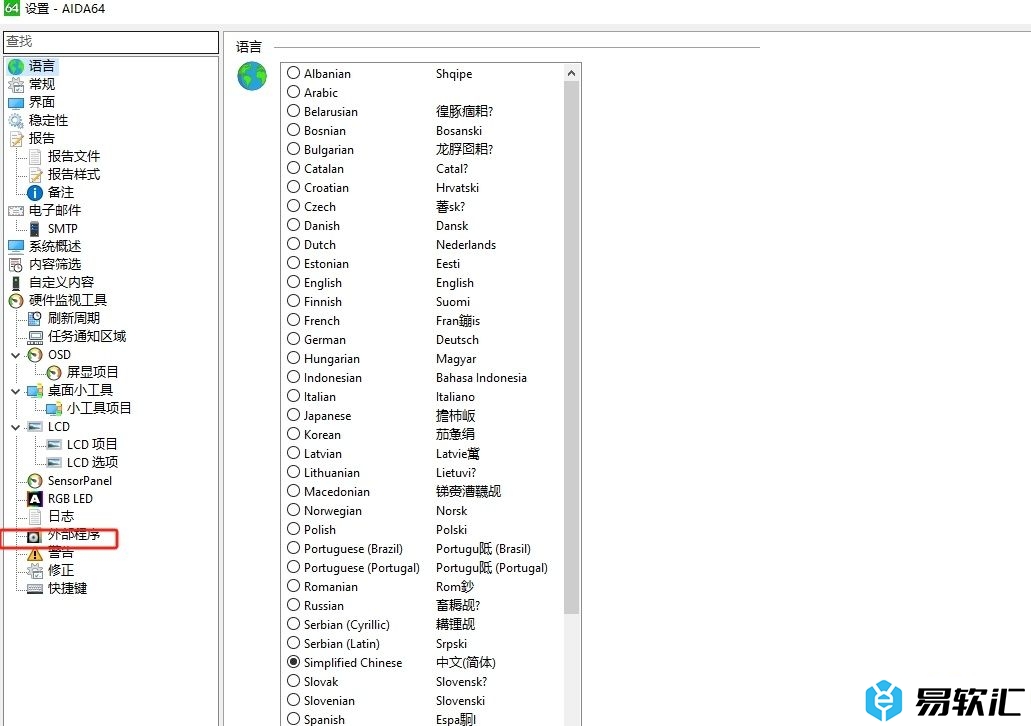Click the icon next to LCD 项目
1031x726 pixels.
click(x=54, y=445)
